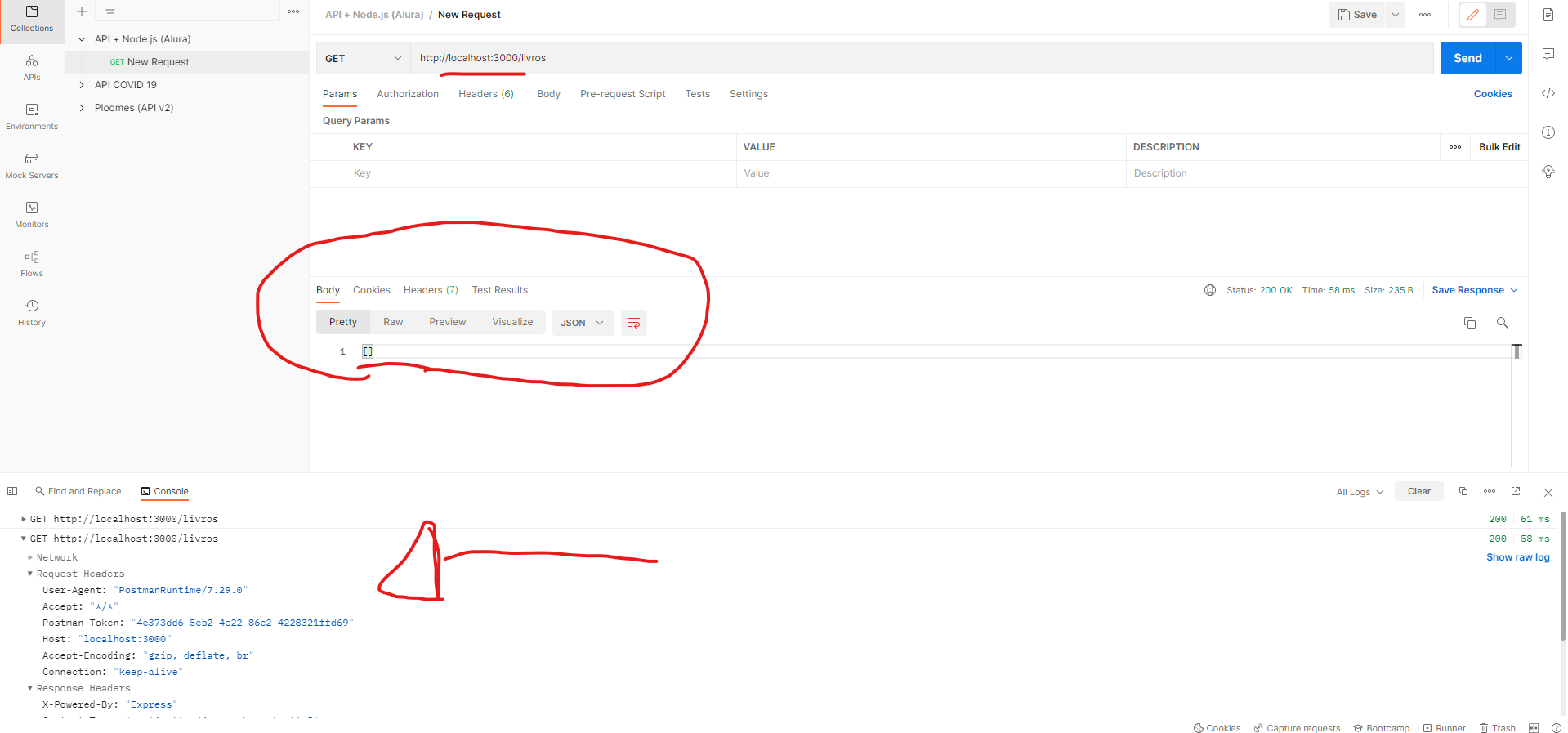
Task: Open query params column options ellipsis
Action: coord(1455,147)
